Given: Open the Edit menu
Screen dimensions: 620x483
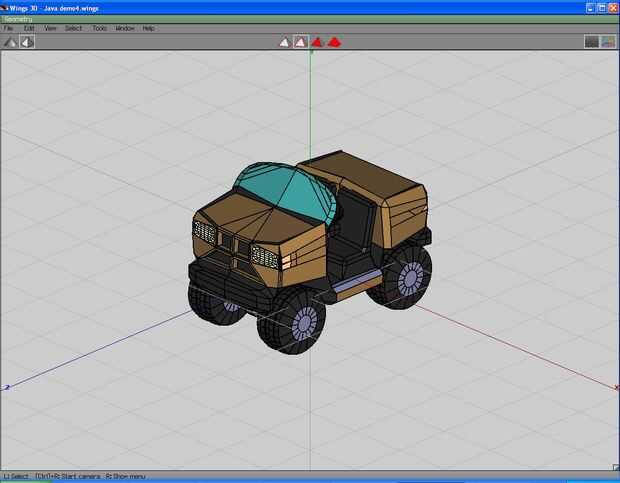Looking at the screenshot, I should 29,28.
